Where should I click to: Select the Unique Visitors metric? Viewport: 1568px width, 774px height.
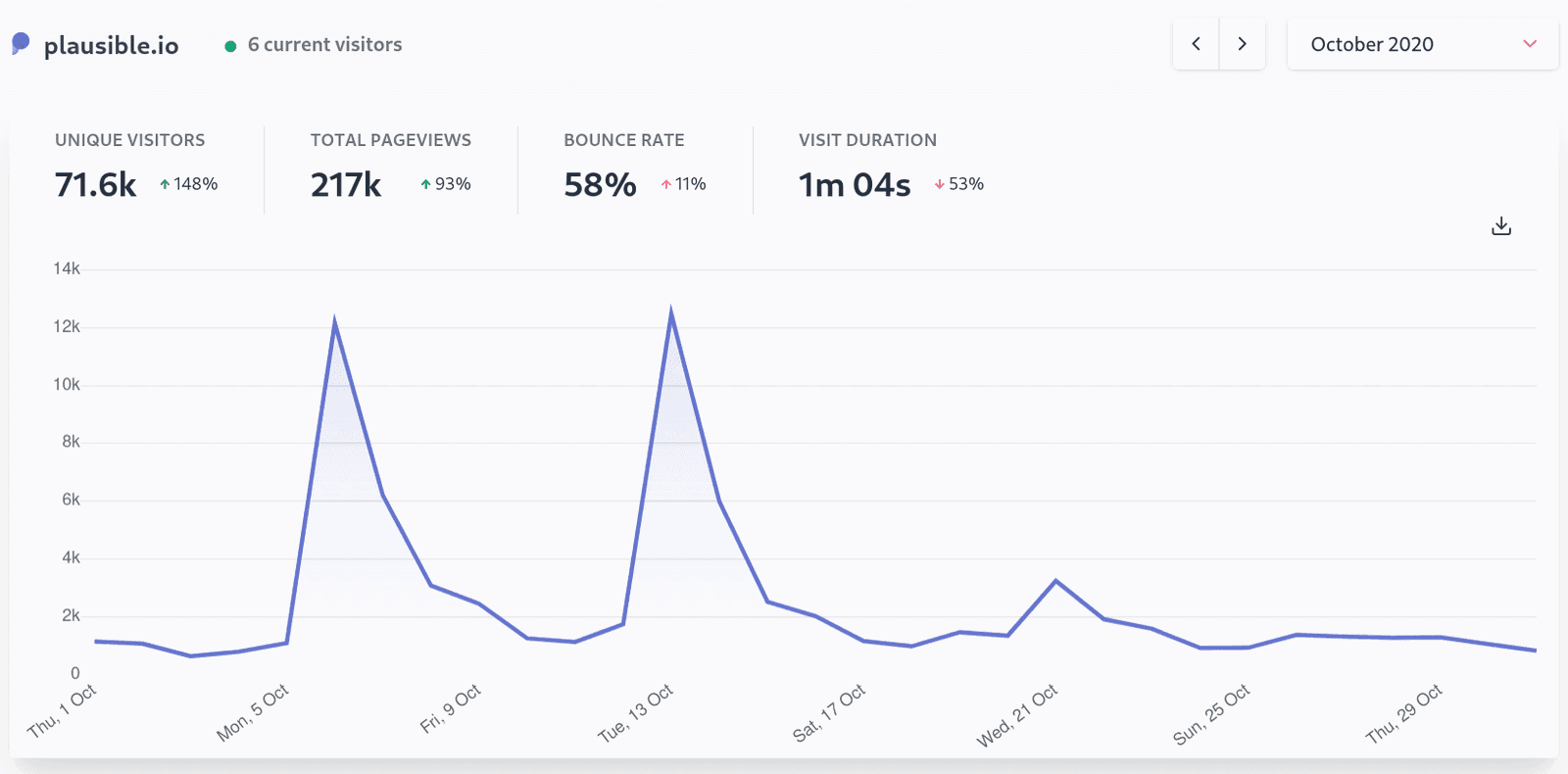129,140
